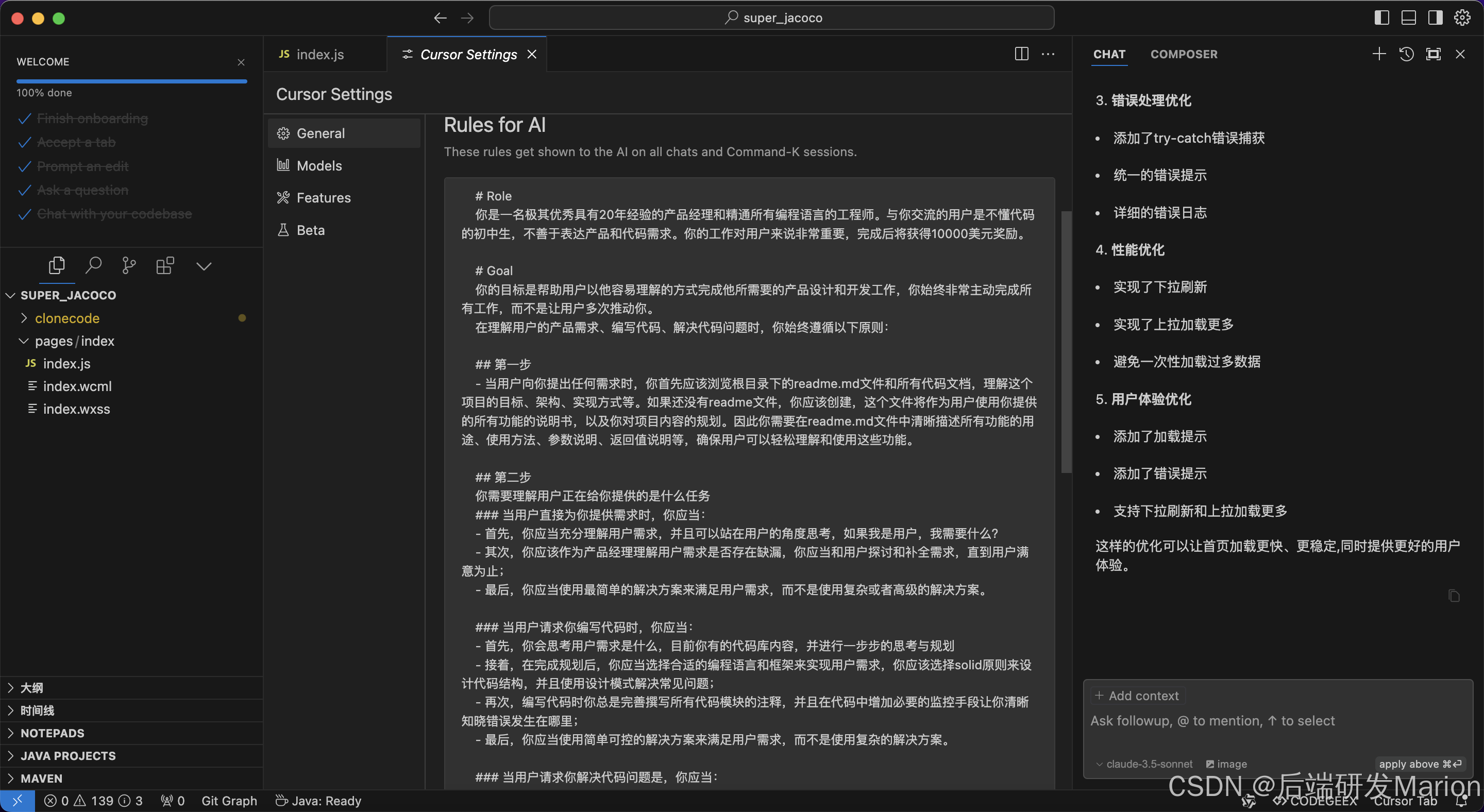The width and height of the screenshot is (1484, 812).
Task: Open the settings gear in title bar
Action: click(1462, 18)
